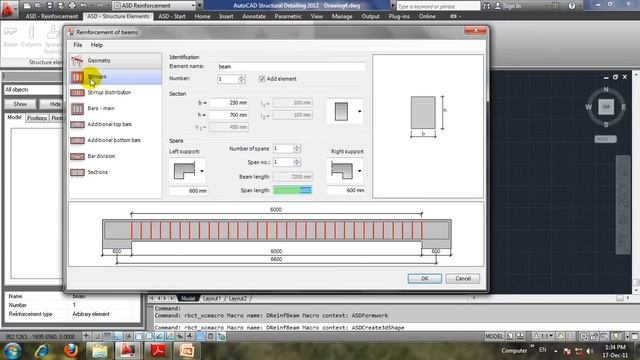Select the Stirrups section icon
Image resolution: width=640 pixels, height=360 pixels.
pos(77,77)
